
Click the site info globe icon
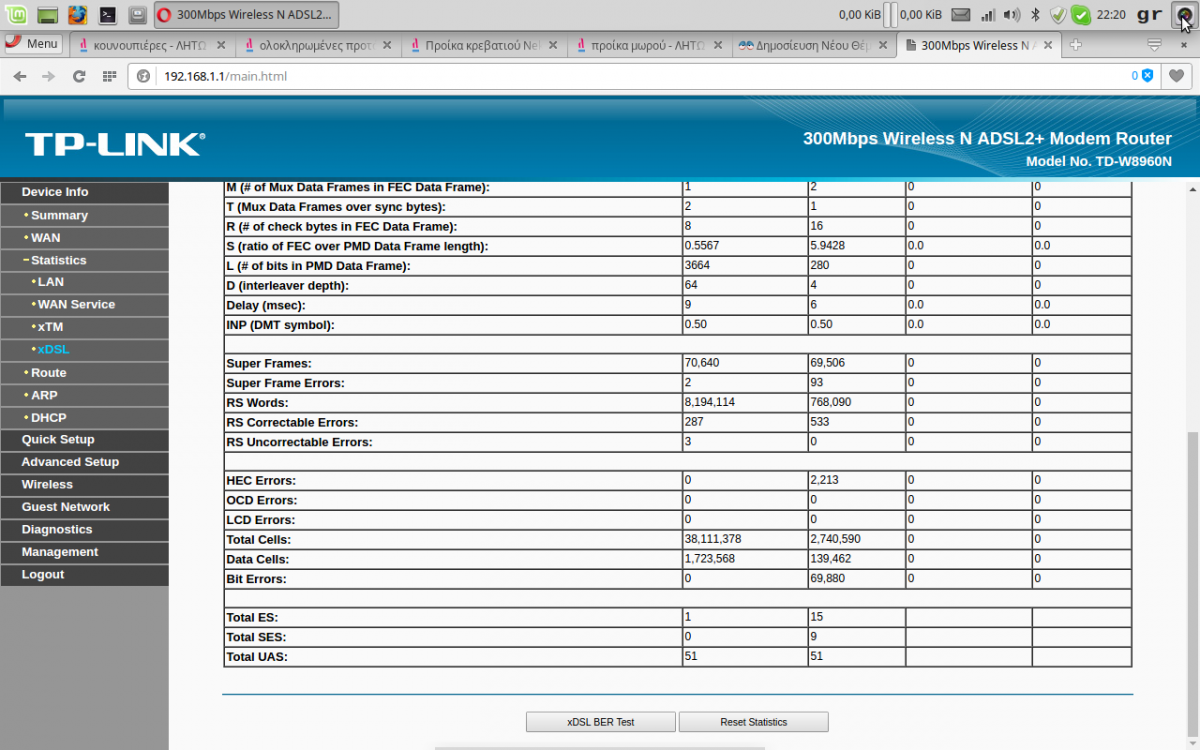coord(143,76)
